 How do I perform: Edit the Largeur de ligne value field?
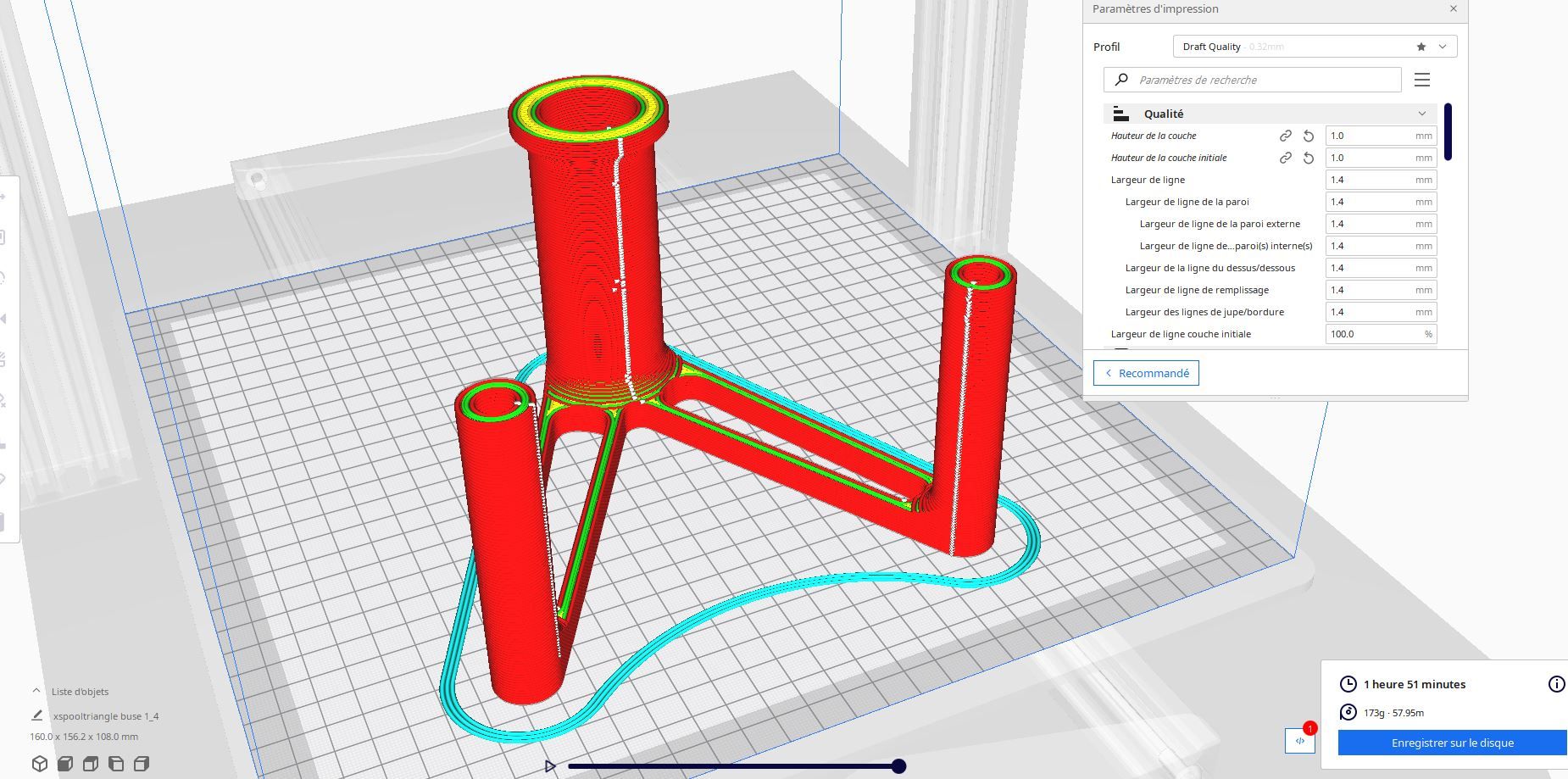[1381, 180]
